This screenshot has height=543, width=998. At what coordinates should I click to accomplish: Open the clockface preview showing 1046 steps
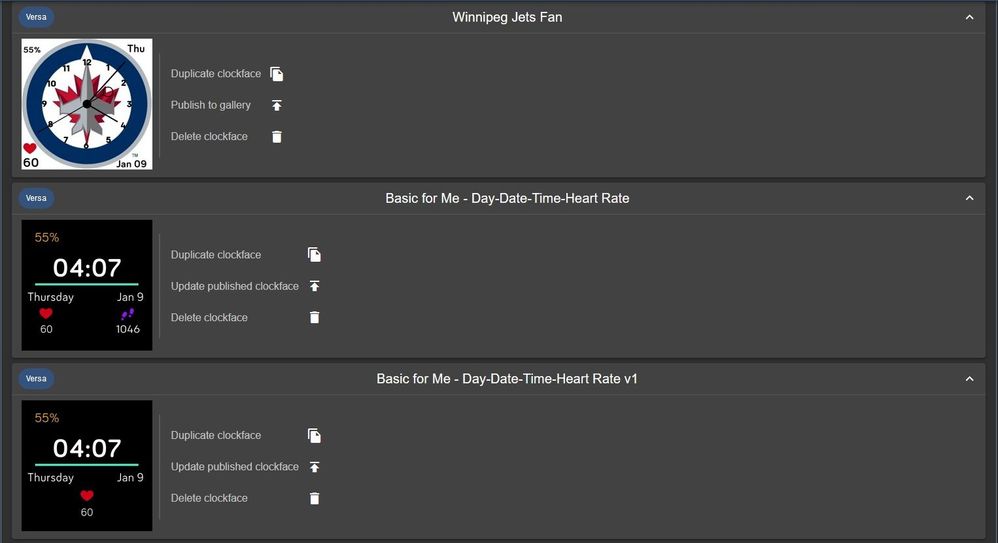[x=87, y=285]
